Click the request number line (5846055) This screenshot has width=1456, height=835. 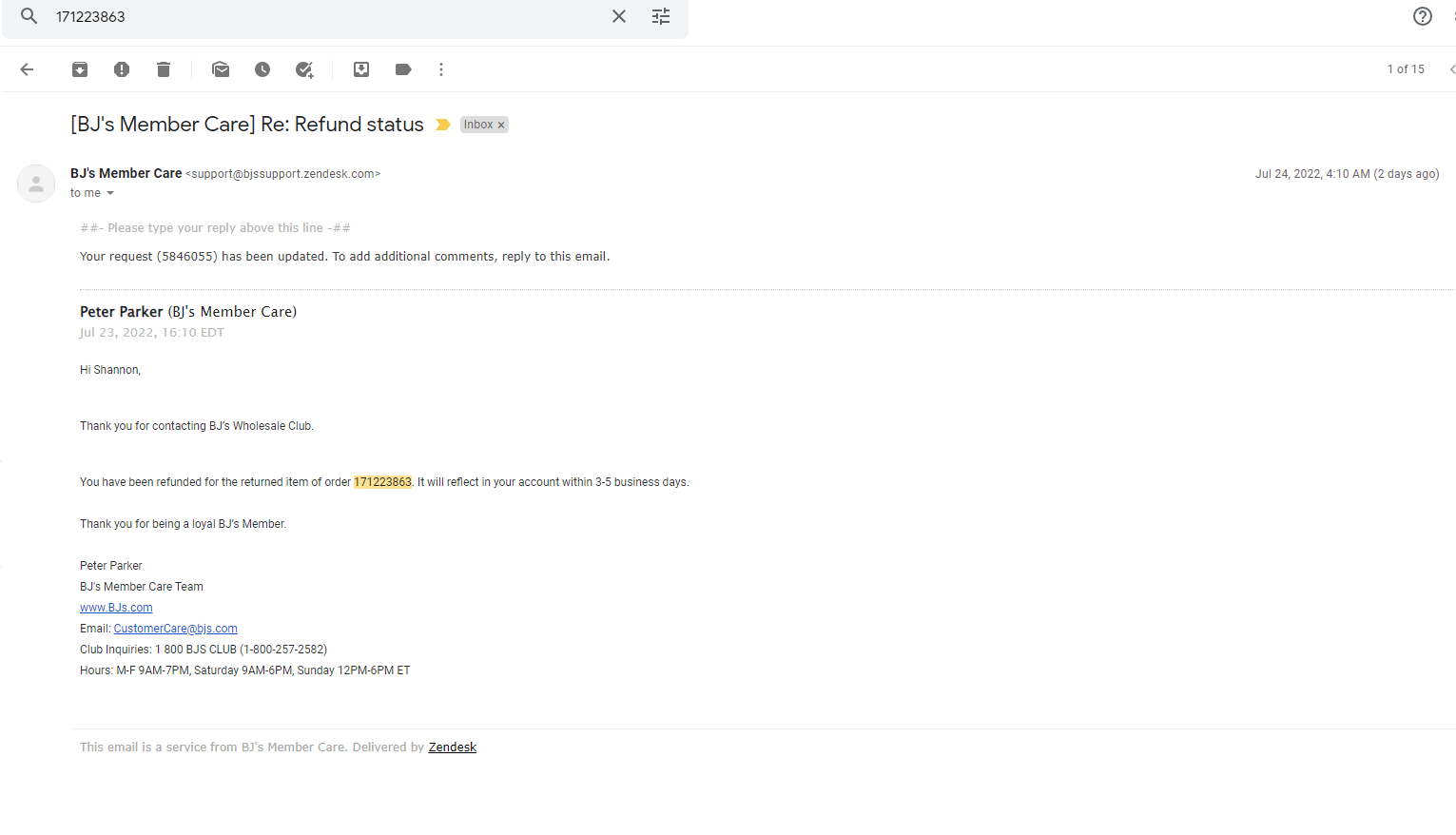pos(344,257)
